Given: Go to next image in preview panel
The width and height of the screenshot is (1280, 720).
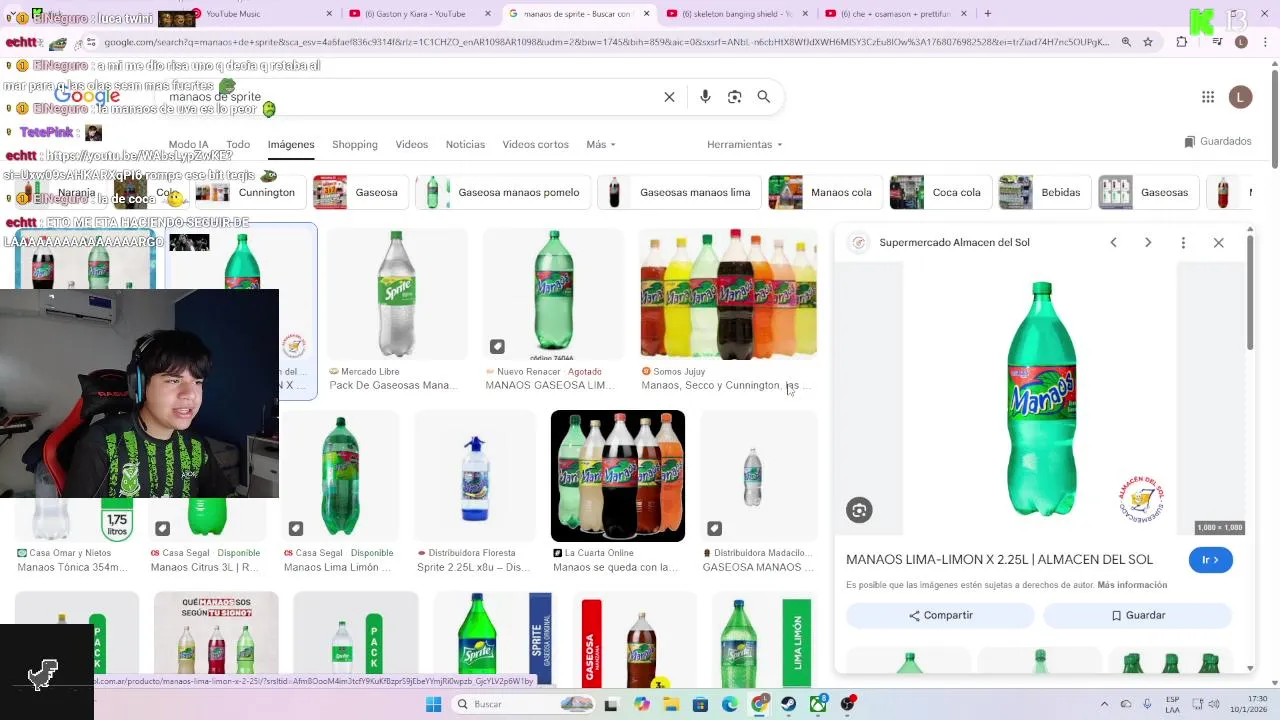Looking at the screenshot, I should pos(1148,242).
